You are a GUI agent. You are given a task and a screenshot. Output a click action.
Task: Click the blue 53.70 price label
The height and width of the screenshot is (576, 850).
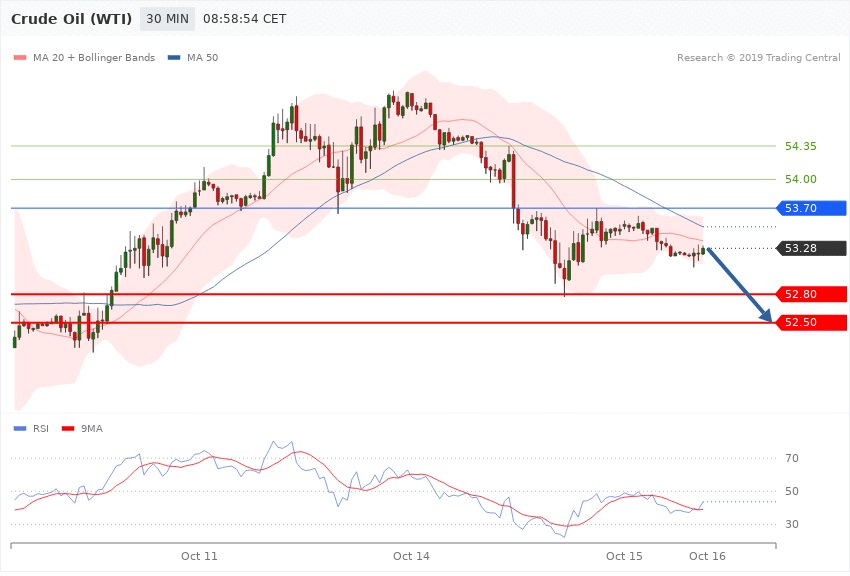(811, 208)
